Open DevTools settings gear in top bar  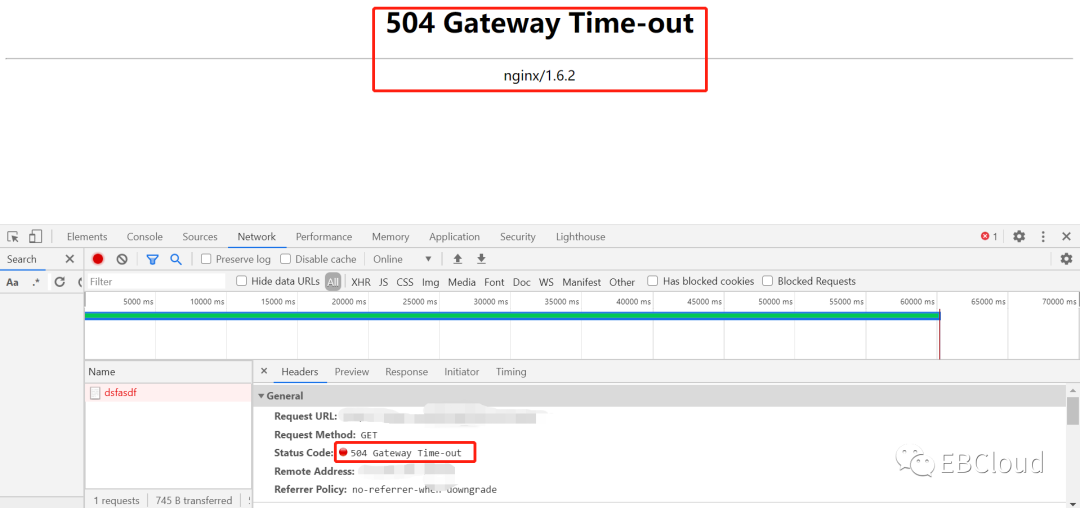point(1019,237)
